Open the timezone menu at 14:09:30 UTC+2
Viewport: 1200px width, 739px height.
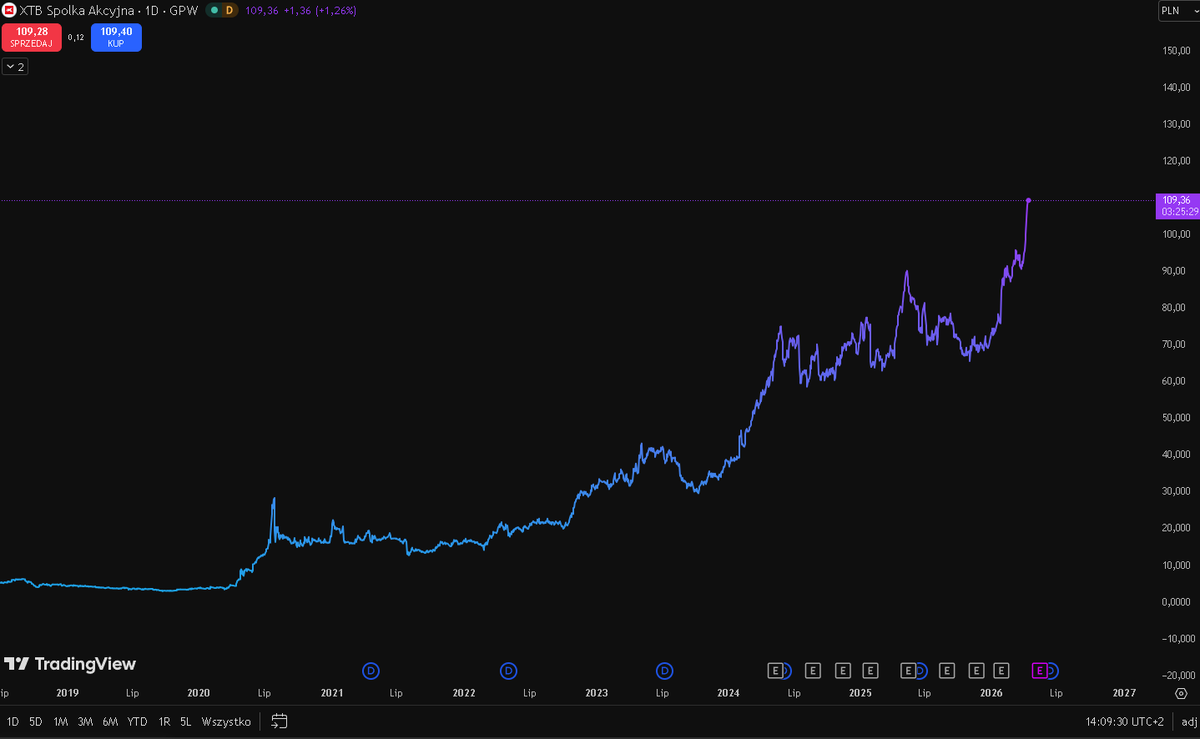(1124, 721)
